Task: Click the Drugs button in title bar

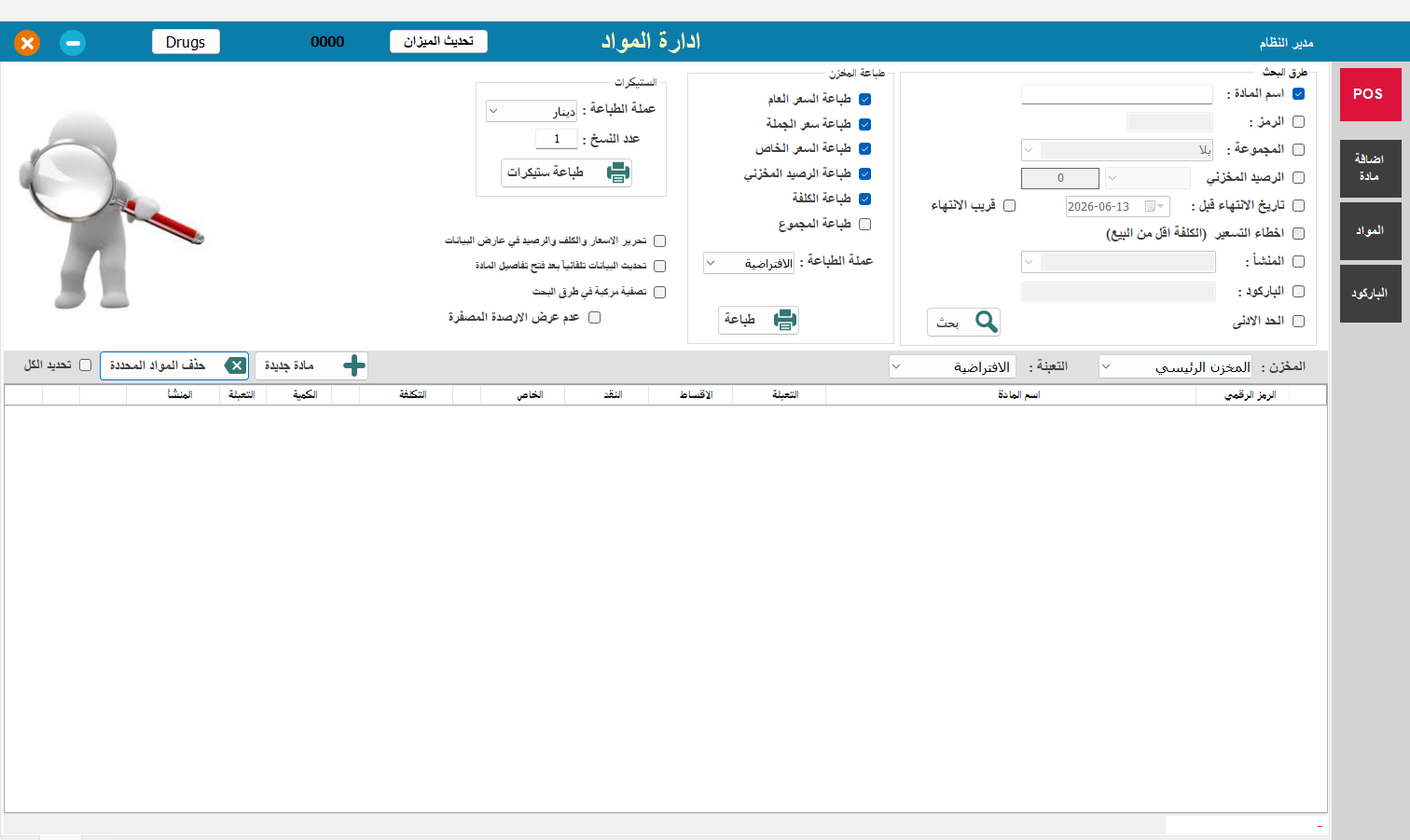Action: coord(186,42)
